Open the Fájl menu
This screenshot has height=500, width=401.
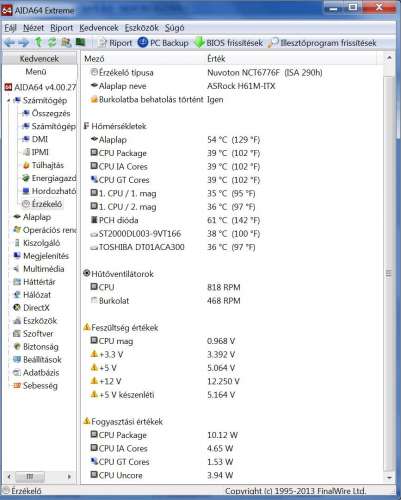pos(10,28)
